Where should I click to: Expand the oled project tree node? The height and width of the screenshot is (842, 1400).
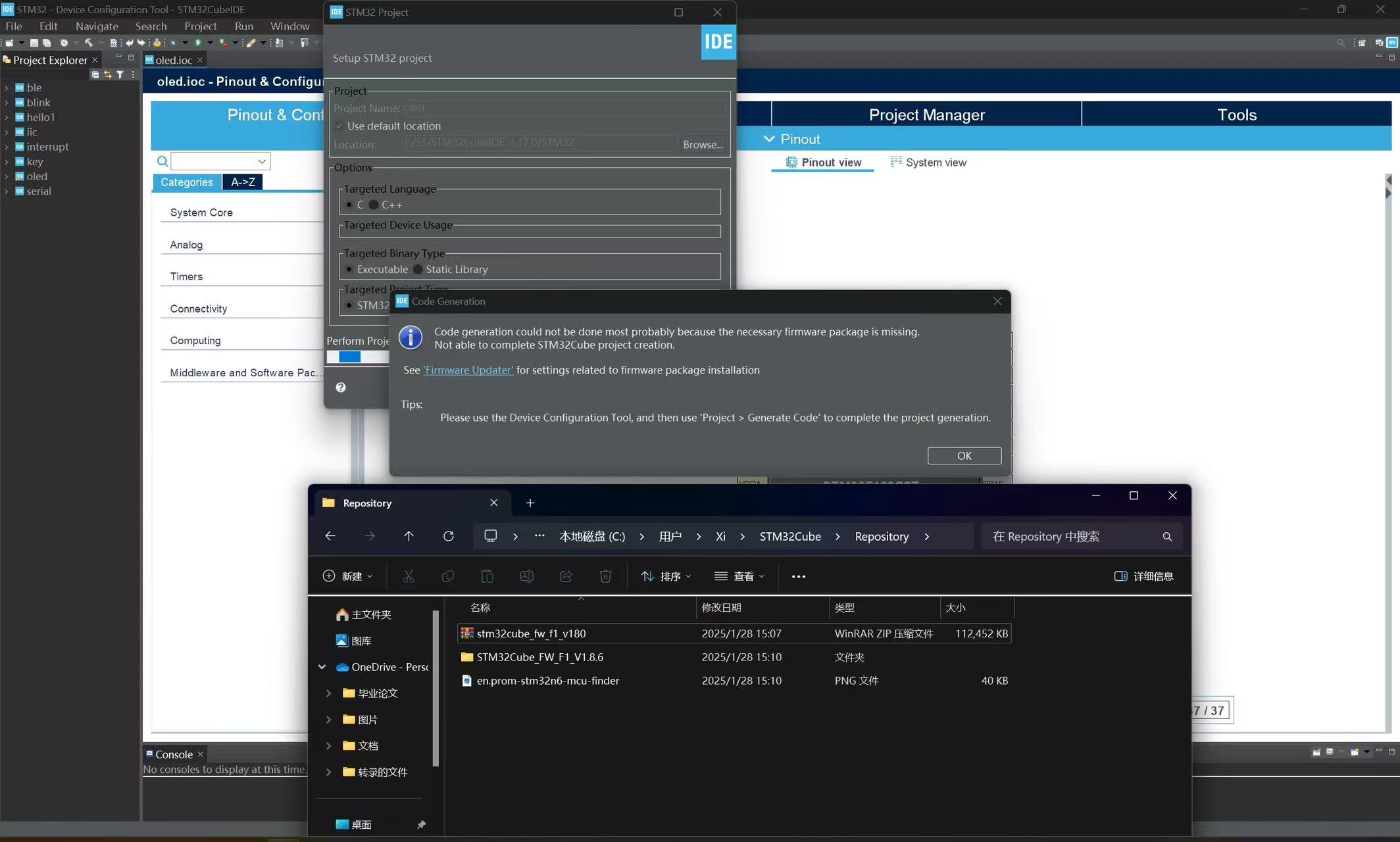7,176
